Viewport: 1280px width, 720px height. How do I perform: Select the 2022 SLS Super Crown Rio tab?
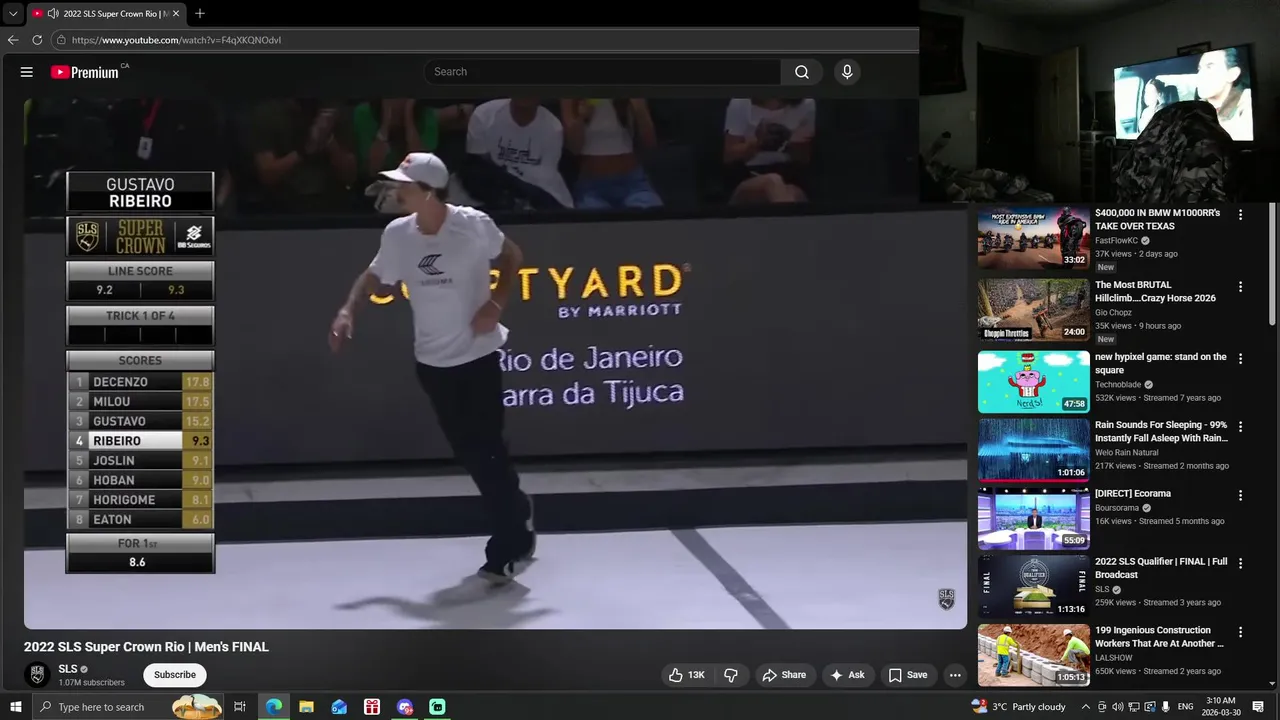click(105, 14)
